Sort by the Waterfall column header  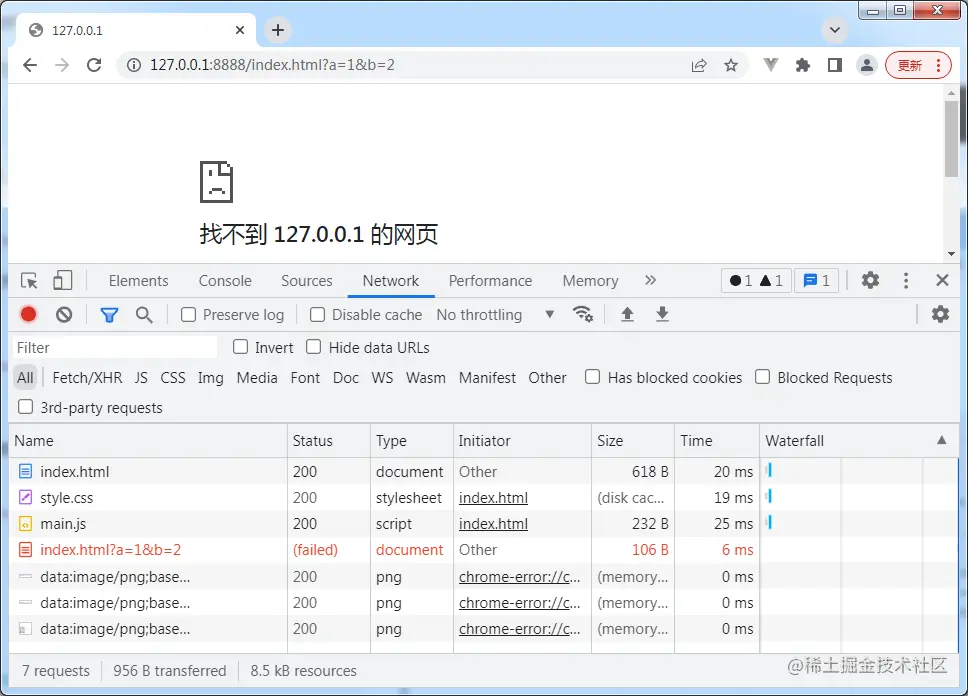pyautogui.click(x=859, y=440)
